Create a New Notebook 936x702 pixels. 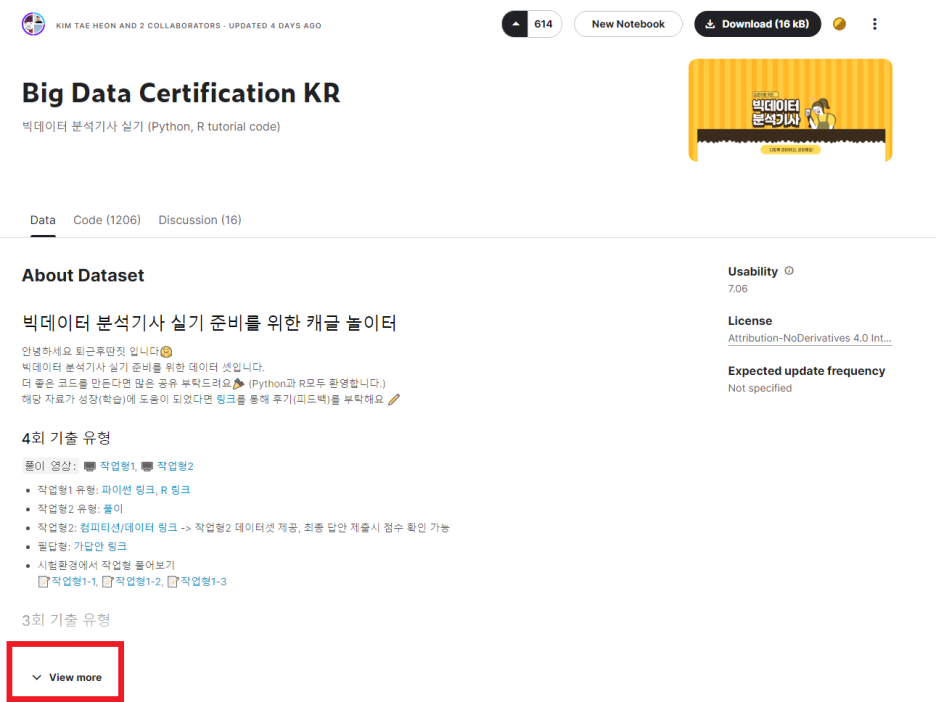(x=628, y=24)
